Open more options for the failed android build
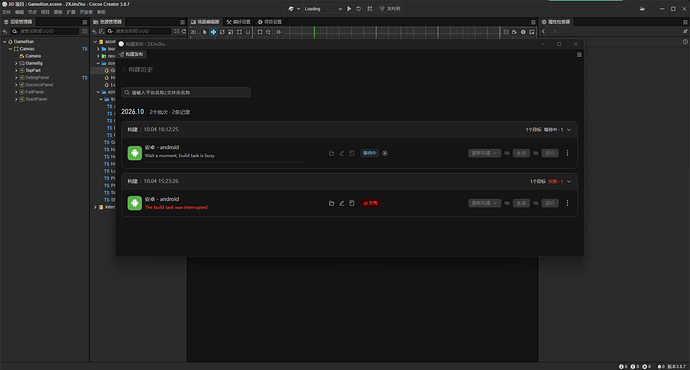This screenshot has height=370, width=690. click(x=567, y=203)
